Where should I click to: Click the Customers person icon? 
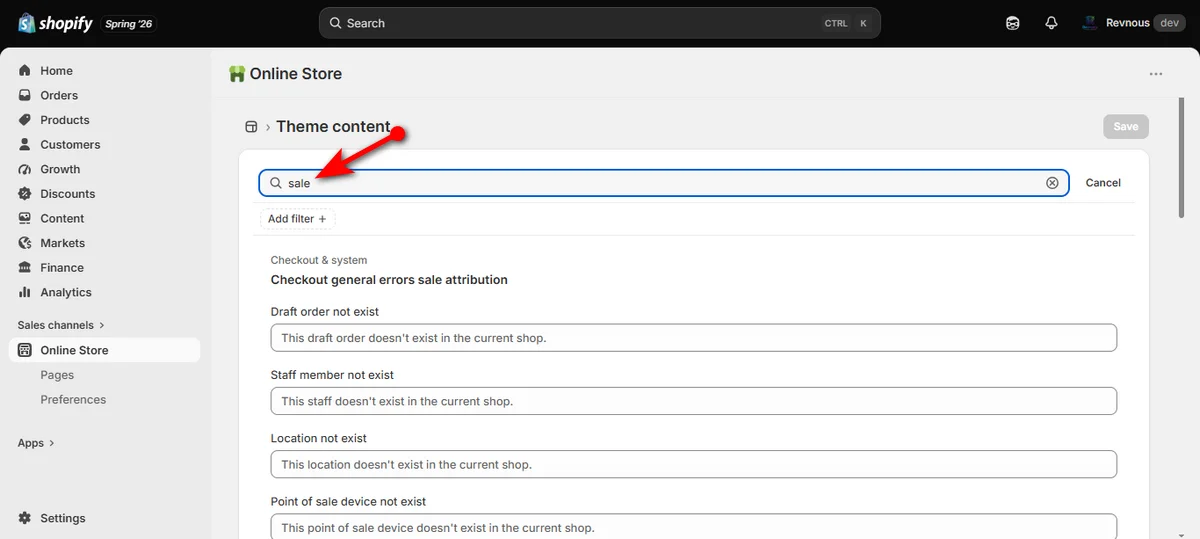[x=25, y=144]
